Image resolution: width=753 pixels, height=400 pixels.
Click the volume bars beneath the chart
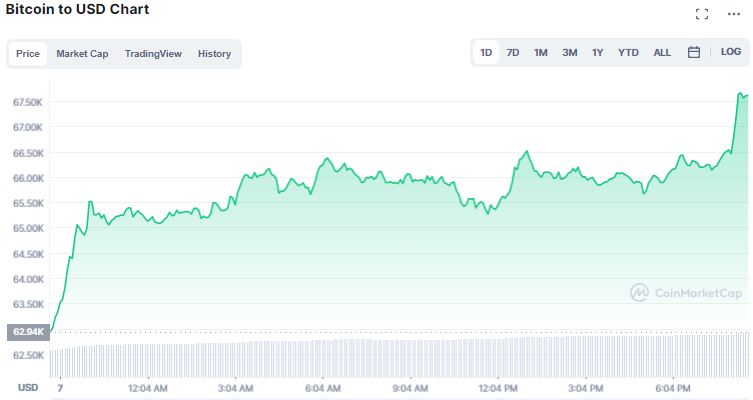coord(399,357)
